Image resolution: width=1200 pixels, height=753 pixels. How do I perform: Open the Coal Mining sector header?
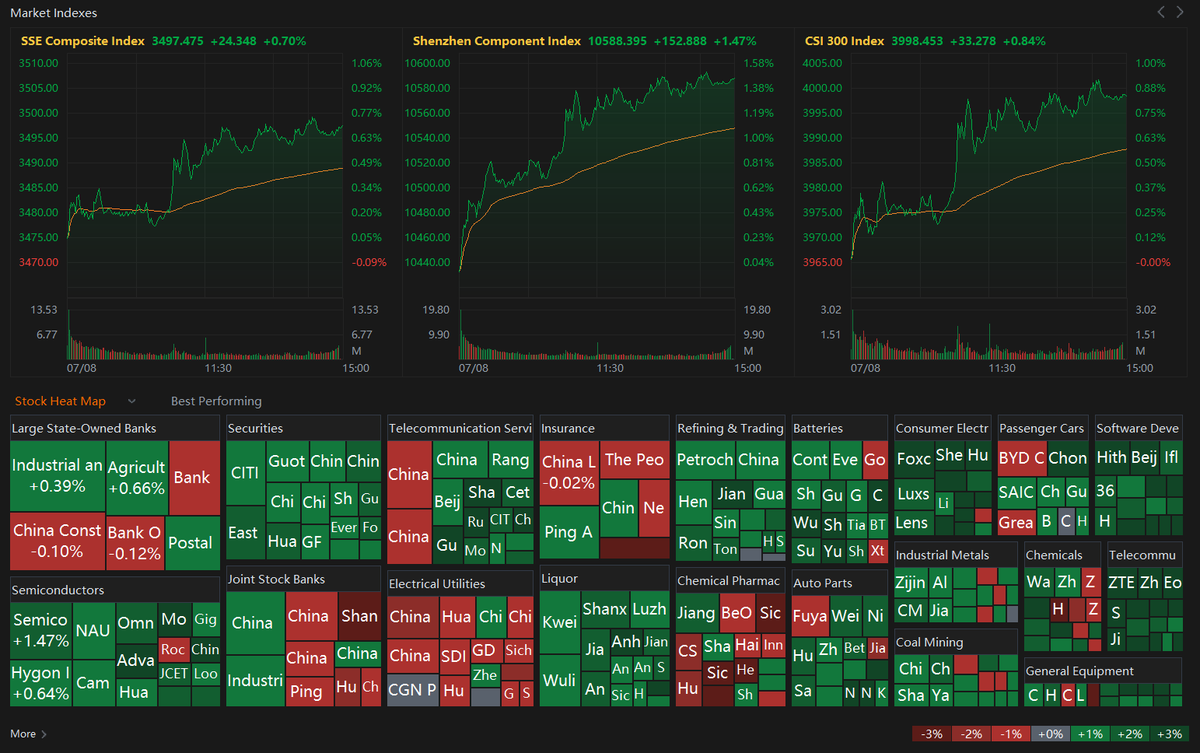pos(956,642)
